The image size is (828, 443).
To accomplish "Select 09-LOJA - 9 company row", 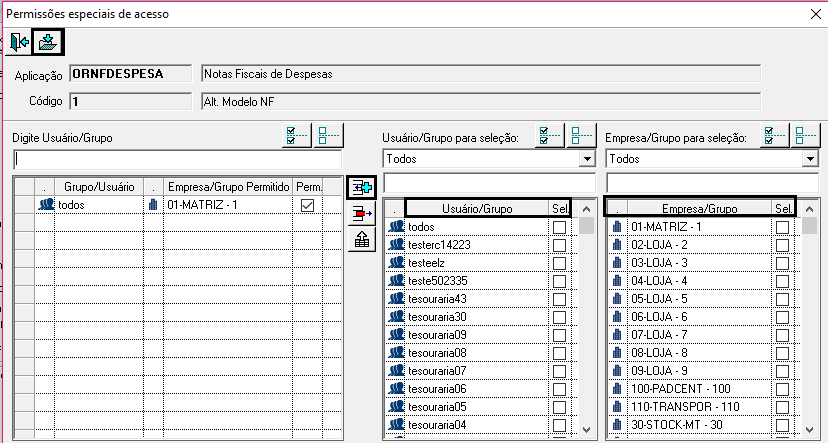I will pyautogui.click(x=701, y=371).
